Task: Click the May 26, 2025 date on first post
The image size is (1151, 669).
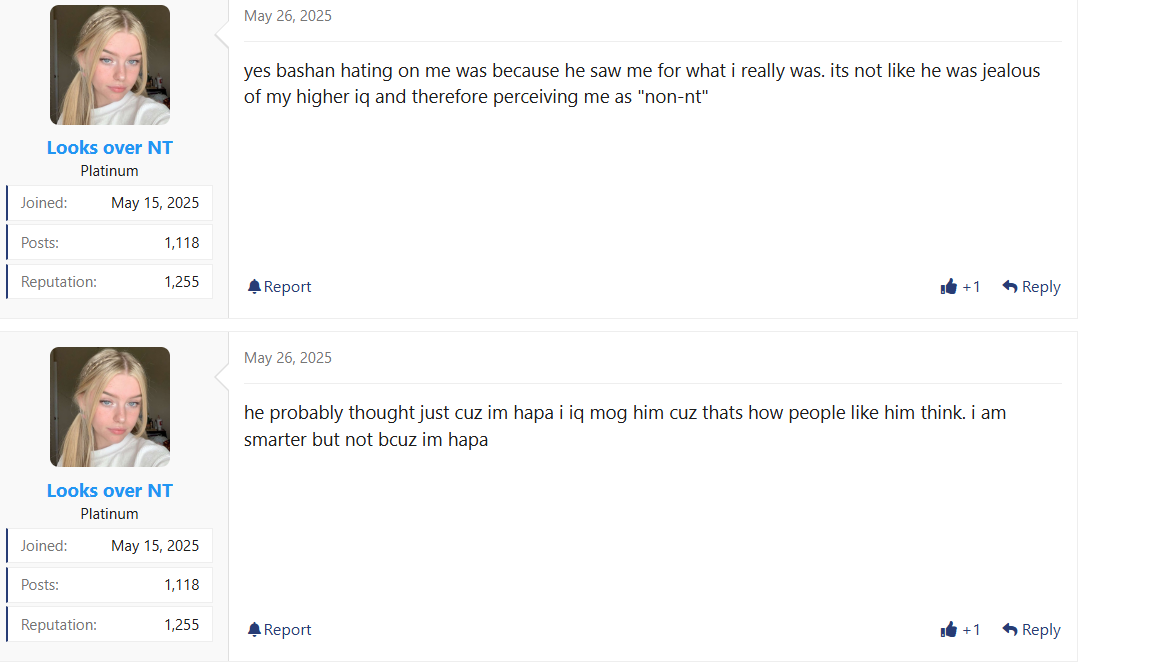Action: (x=288, y=16)
